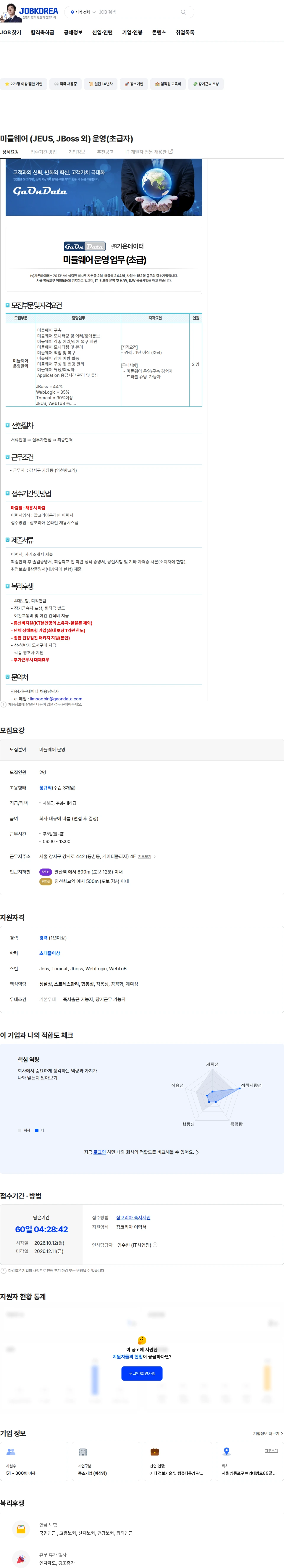Image resolution: width=284 pixels, height=1568 pixels.
Task: Click the GaOnData company logo badge
Action: coord(85,247)
